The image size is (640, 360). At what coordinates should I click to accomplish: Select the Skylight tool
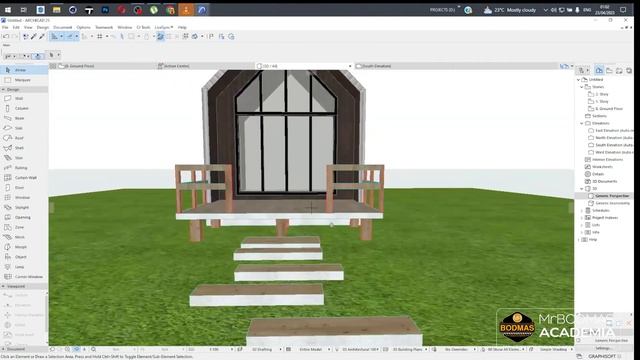tap(24, 207)
